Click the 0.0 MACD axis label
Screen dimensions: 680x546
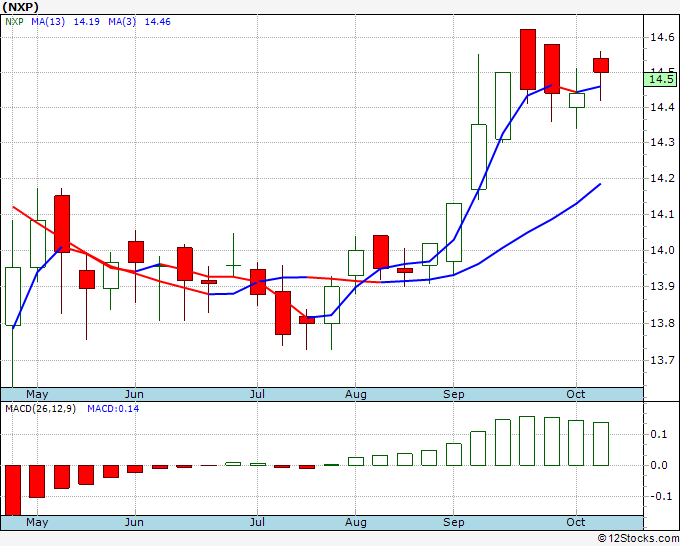click(659, 465)
